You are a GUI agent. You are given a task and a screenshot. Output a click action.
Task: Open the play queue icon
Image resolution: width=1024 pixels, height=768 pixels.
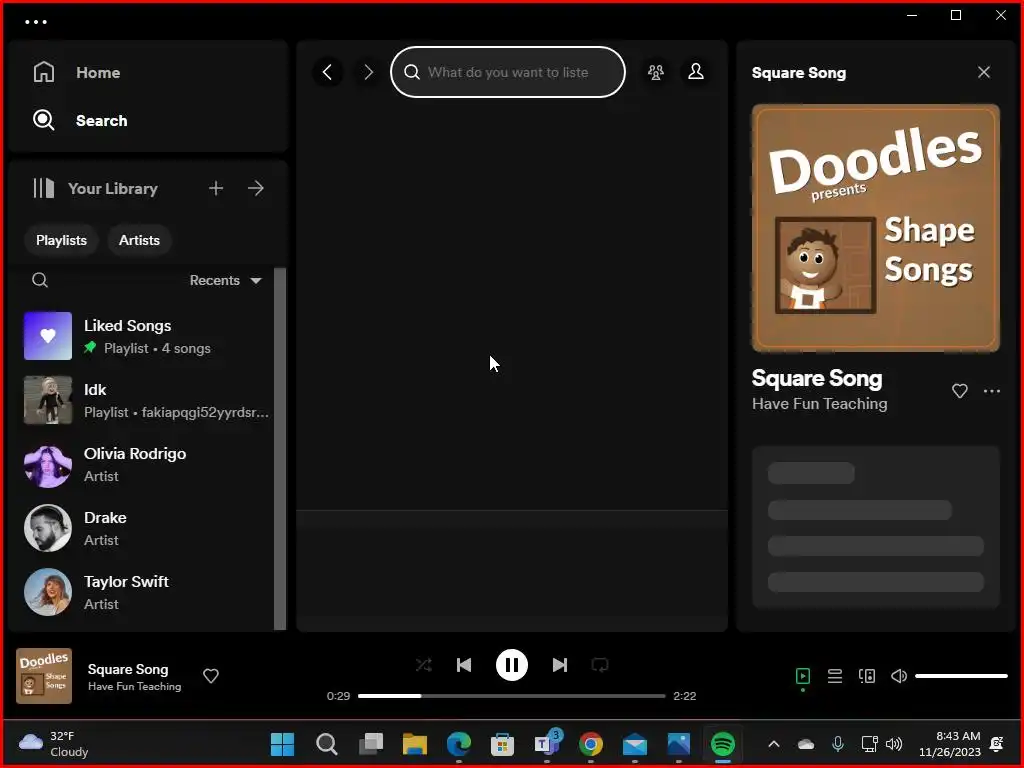[x=835, y=676]
